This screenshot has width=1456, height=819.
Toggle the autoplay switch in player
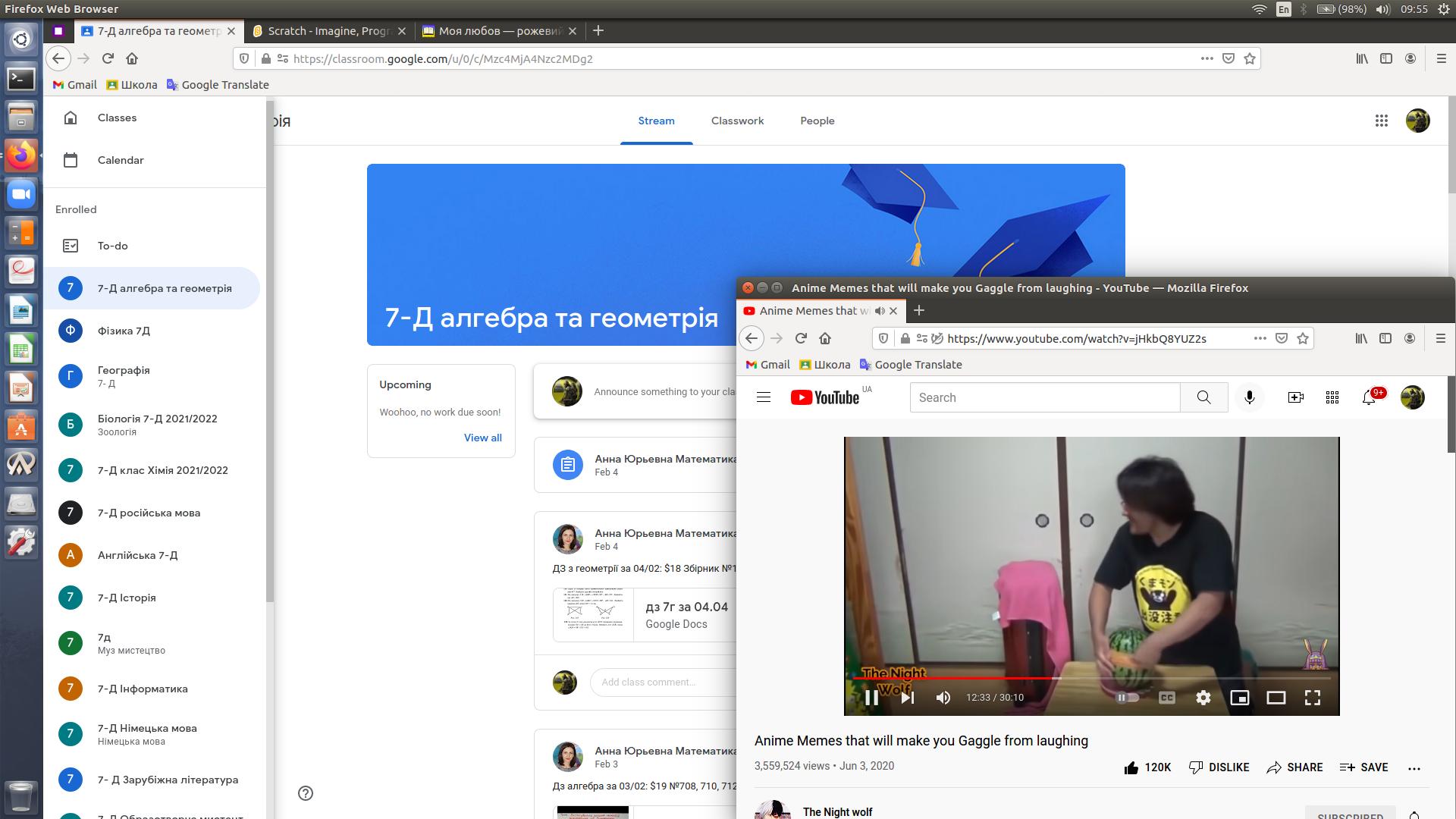pos(1128,698)
